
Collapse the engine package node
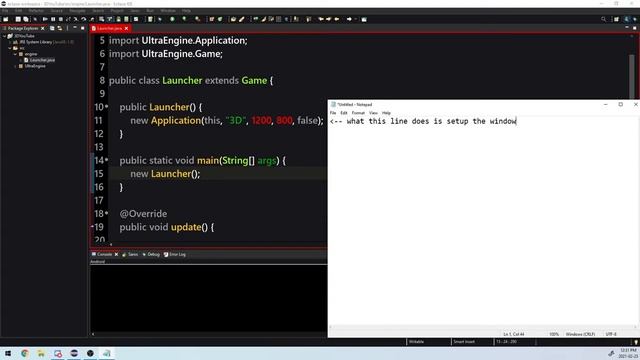[x=16, y=54]
